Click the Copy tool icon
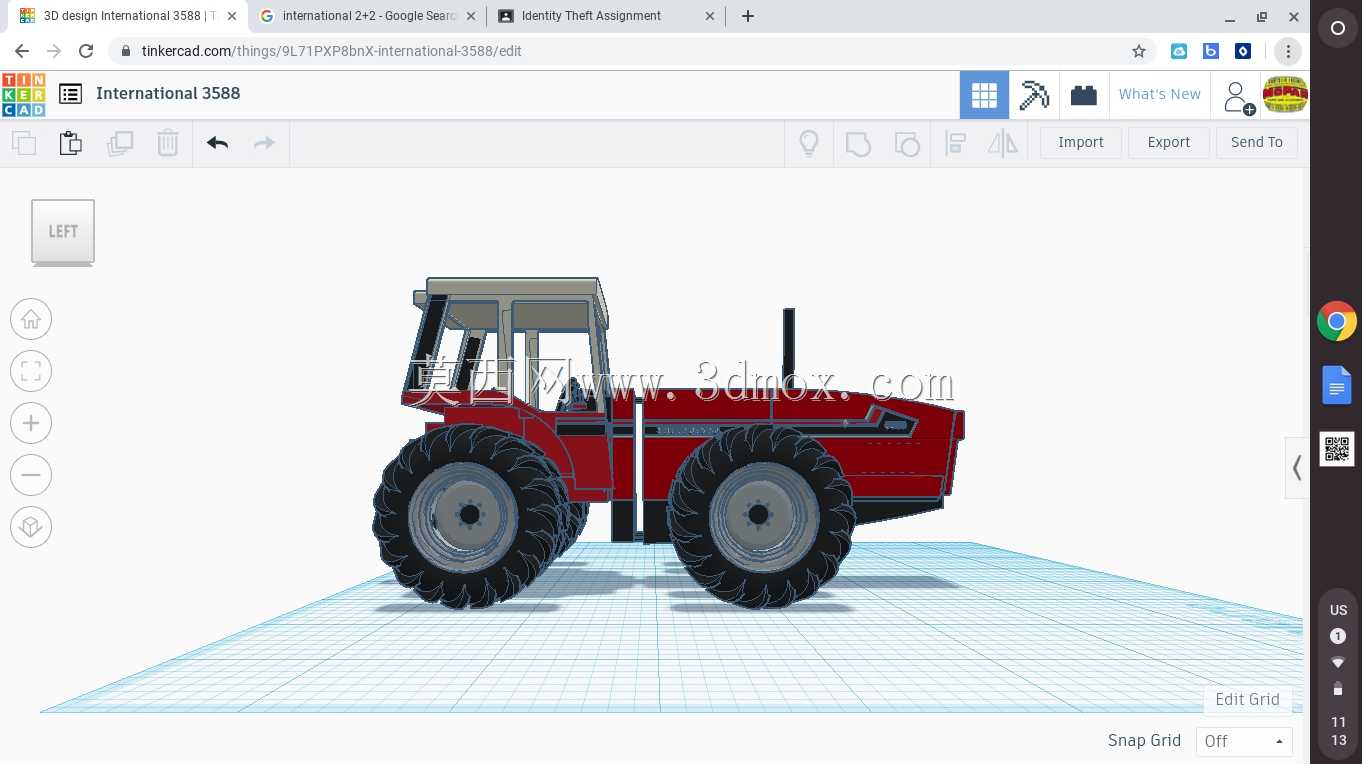 (x=24, y=143)
